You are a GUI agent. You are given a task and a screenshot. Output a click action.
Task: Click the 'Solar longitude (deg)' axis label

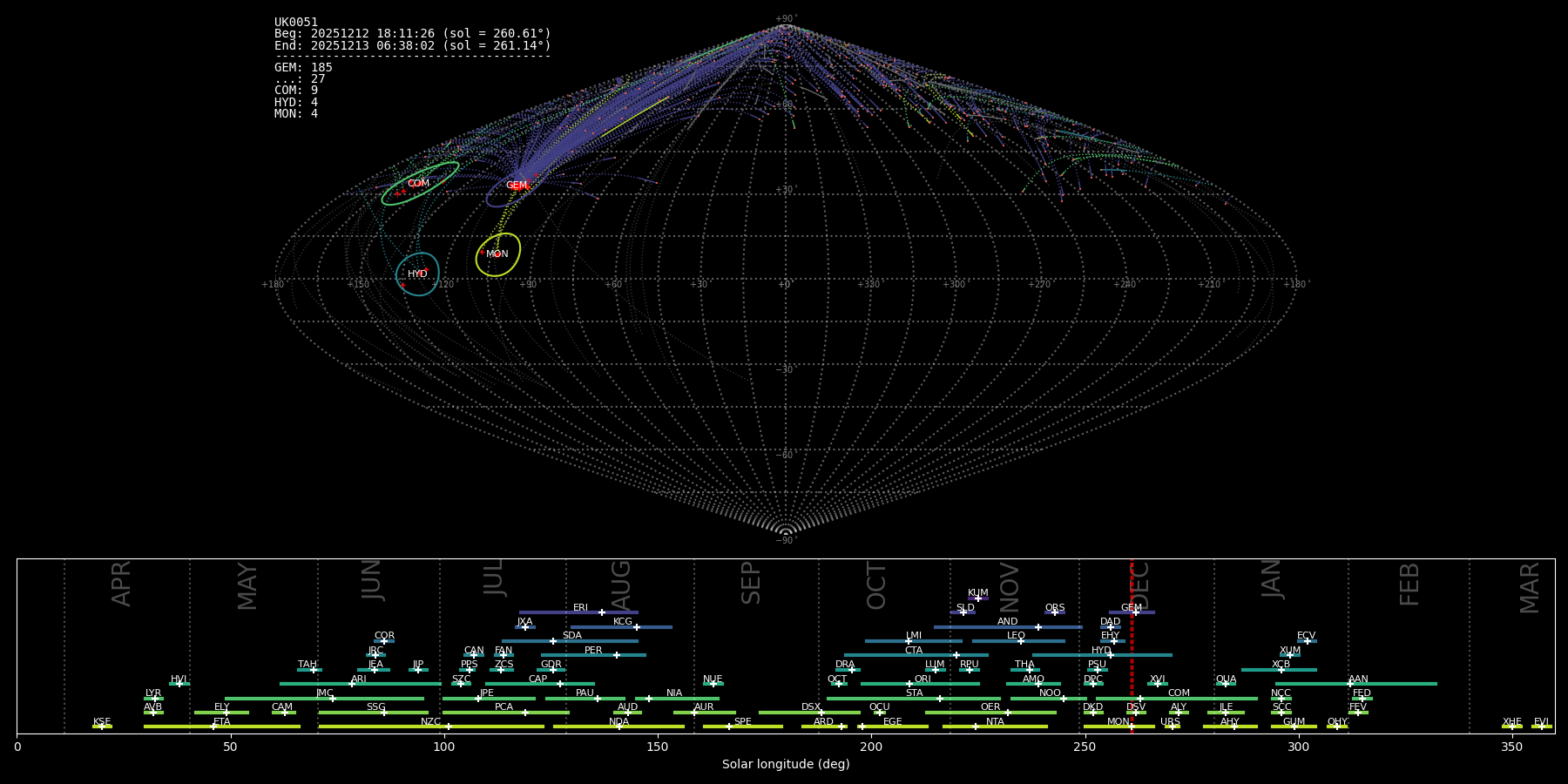[786, 765]
